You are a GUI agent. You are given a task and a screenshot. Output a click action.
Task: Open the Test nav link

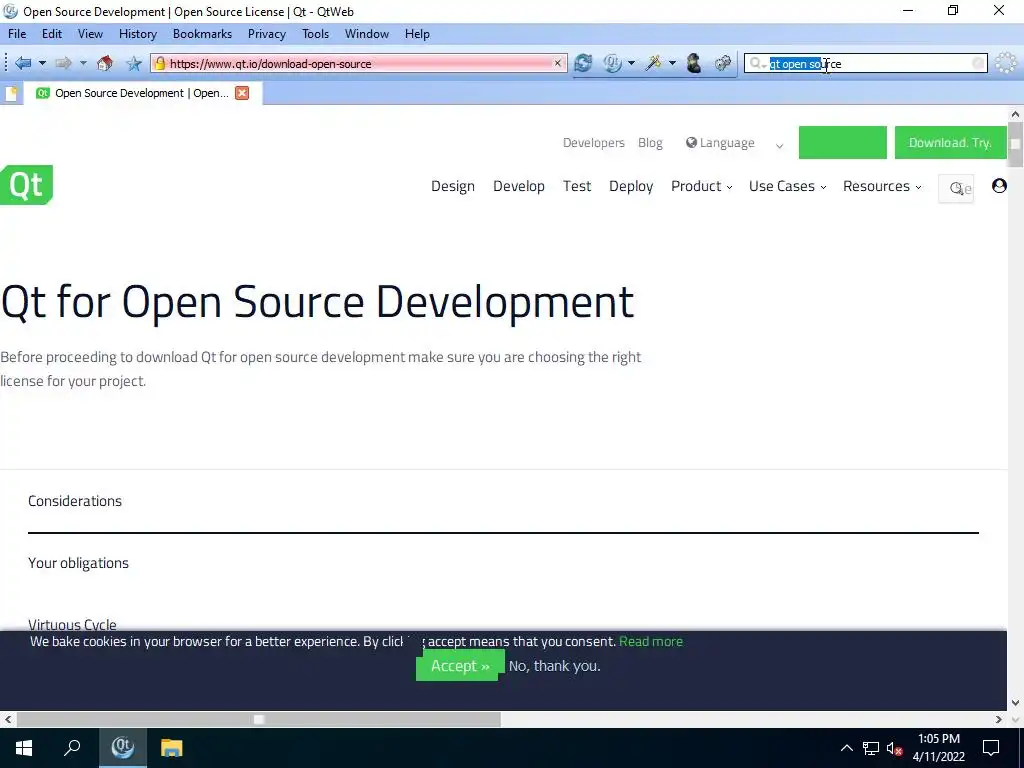click(x=577, y=186)
